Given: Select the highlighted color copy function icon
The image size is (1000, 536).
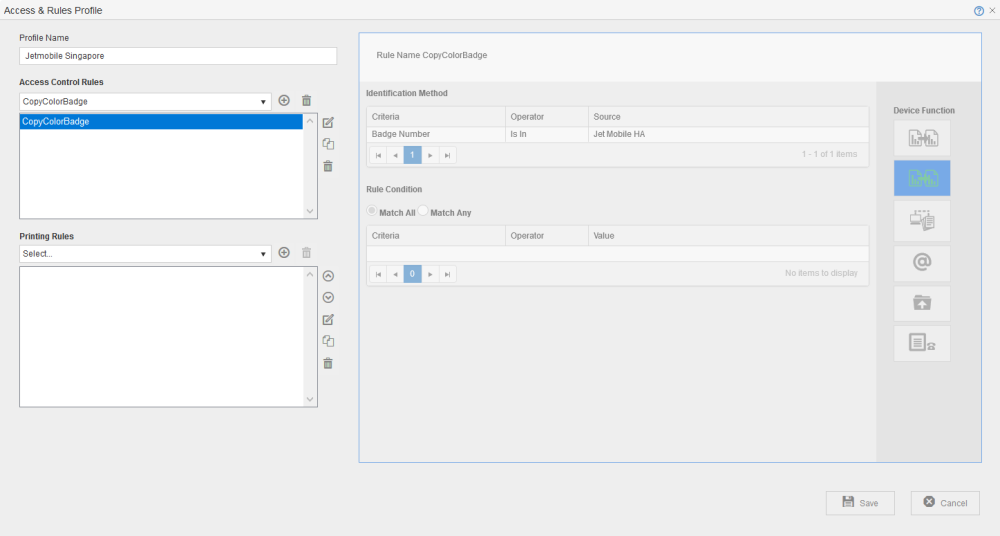Looking at the screenshot, I should pyautogui.click(x=922, y=178).
